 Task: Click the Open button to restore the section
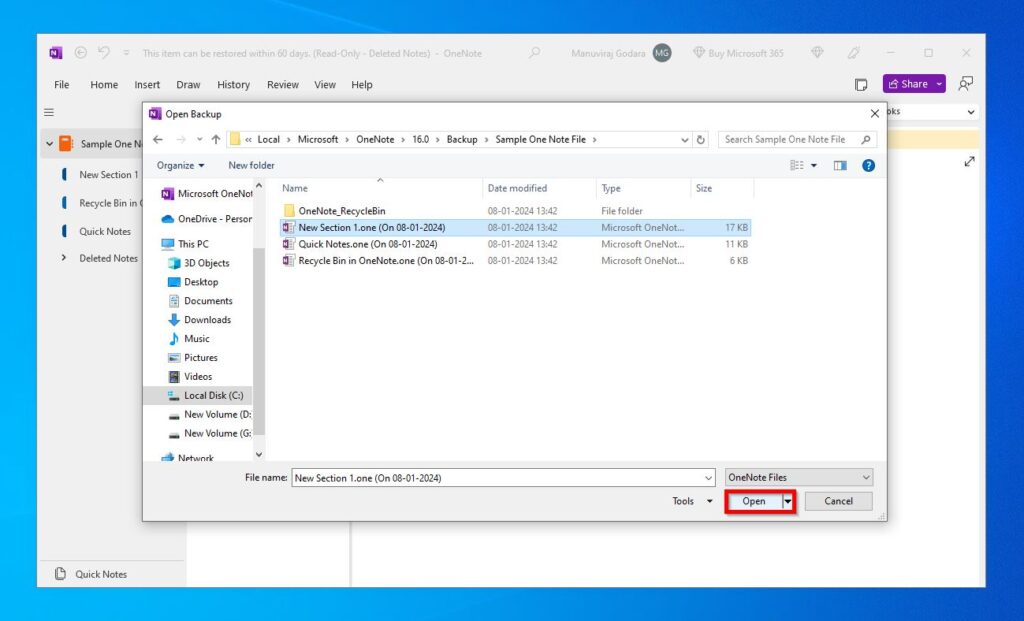tap(755, 501)
